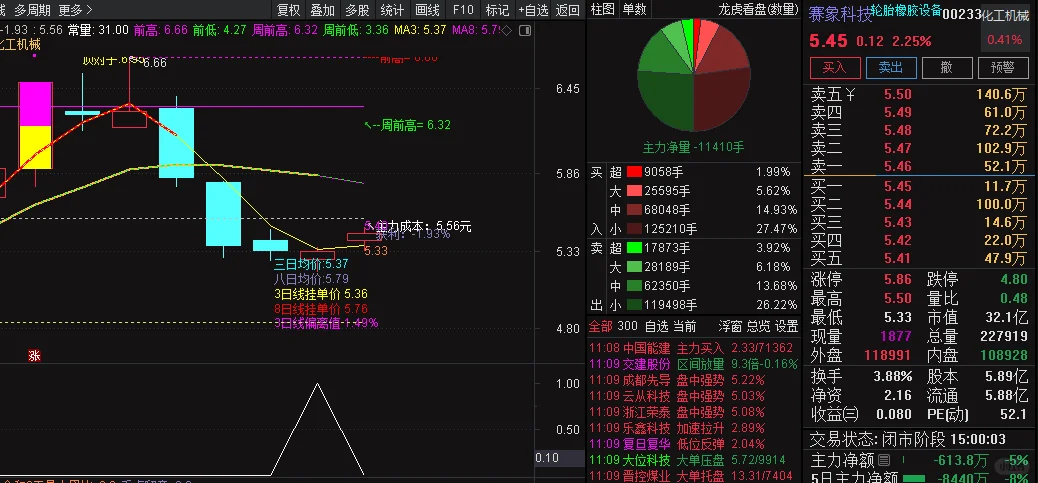Click the 交易状态 闭市阶段 status row

pos(908,439)
